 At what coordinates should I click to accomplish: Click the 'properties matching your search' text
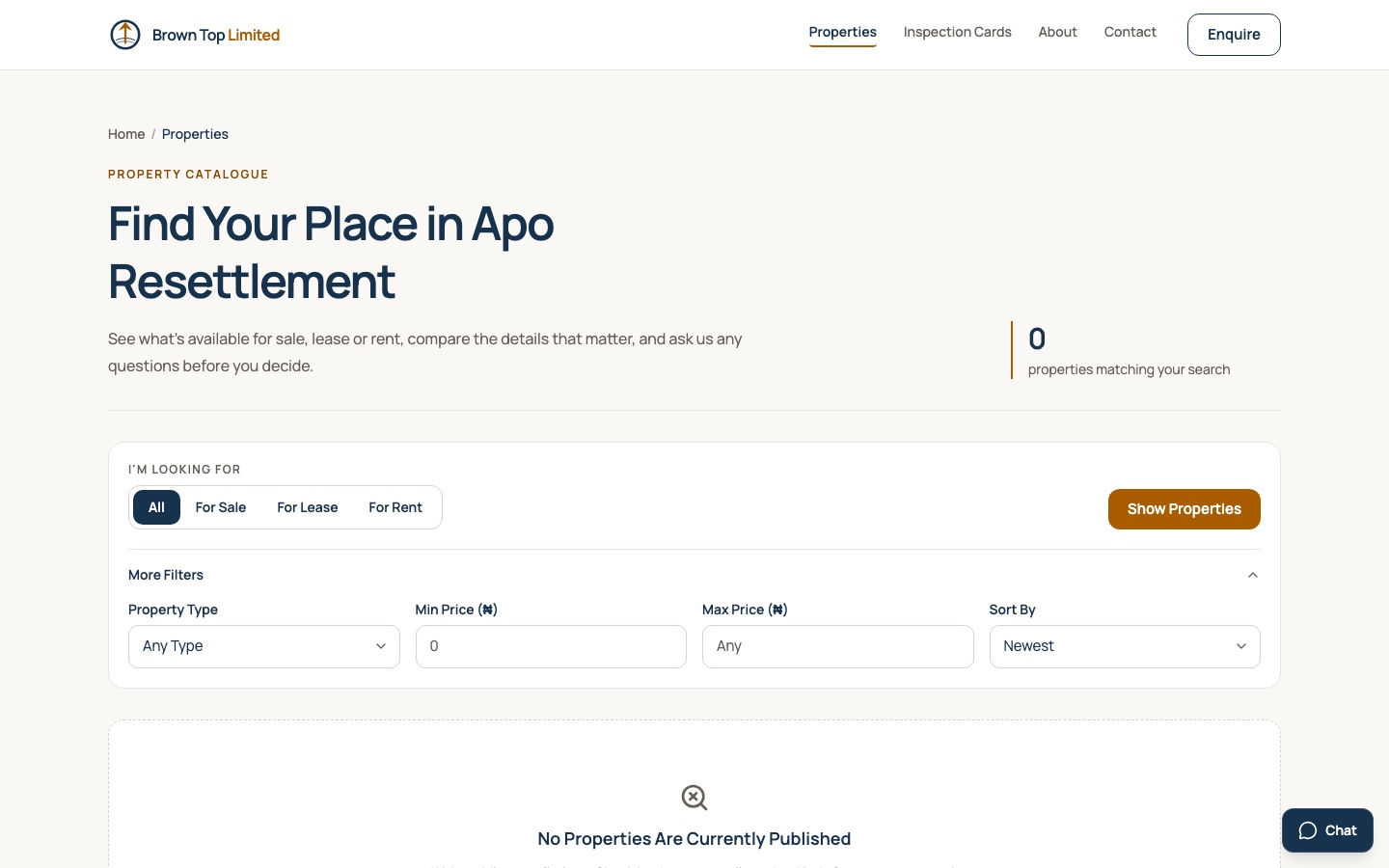tap(1129, 369)
